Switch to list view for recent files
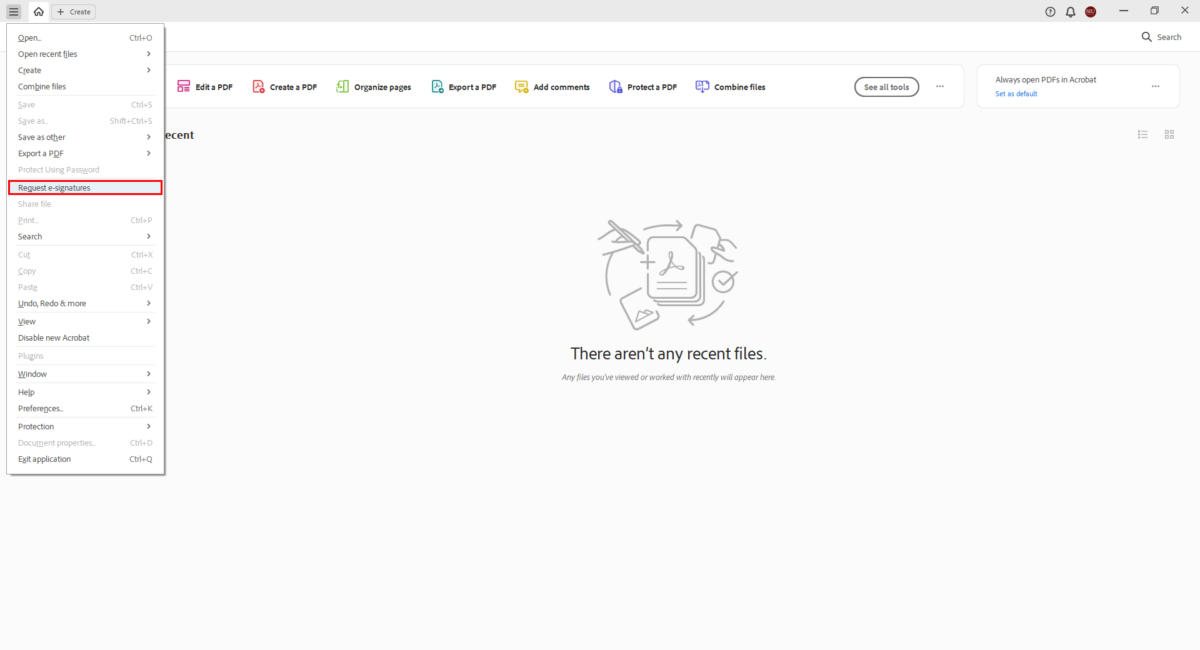Image resolution: width=1200 pixels, height=650 pixels. tap(1142, 134)
